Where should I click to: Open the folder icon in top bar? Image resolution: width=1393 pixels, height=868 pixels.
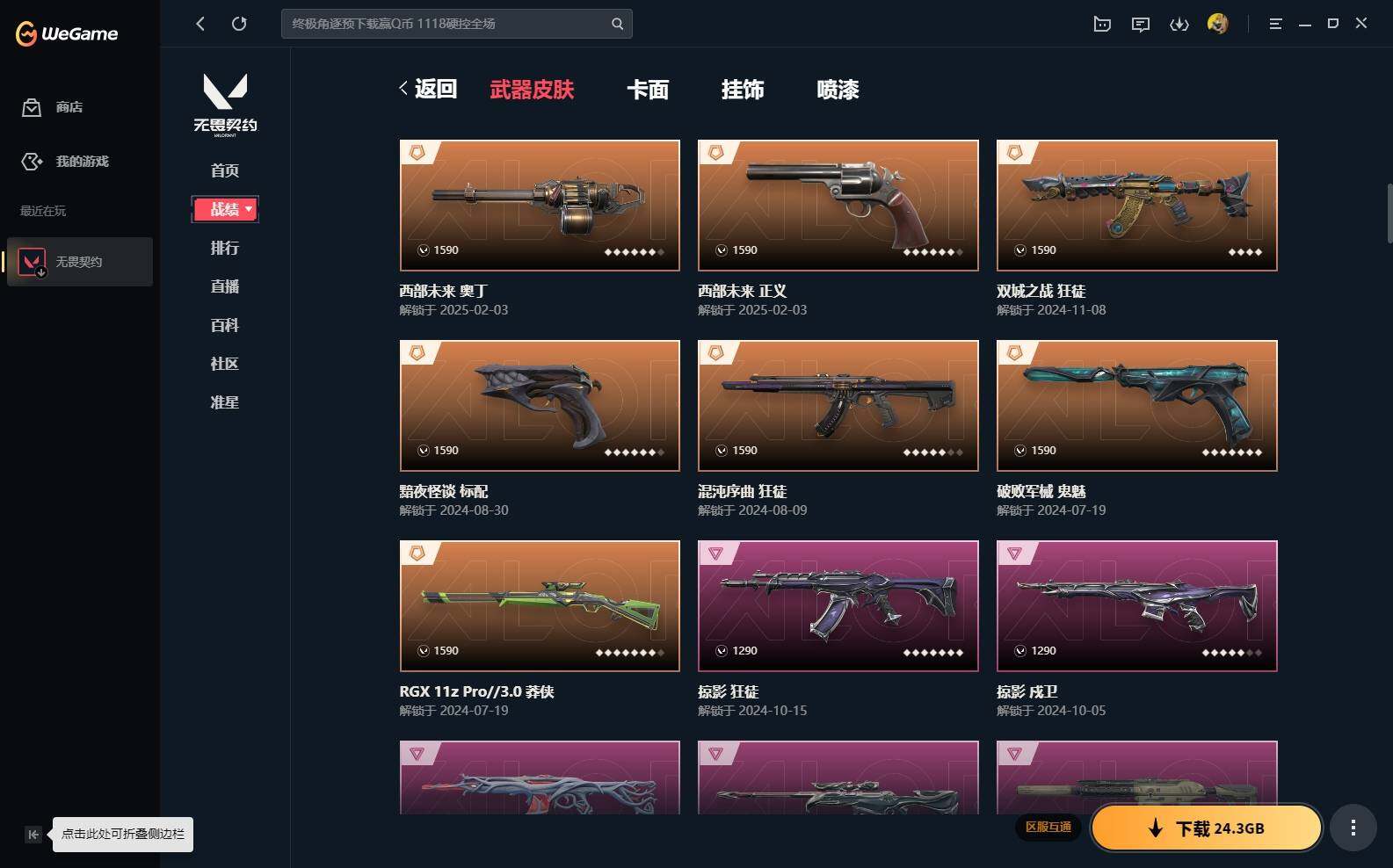click(1102, 24)
